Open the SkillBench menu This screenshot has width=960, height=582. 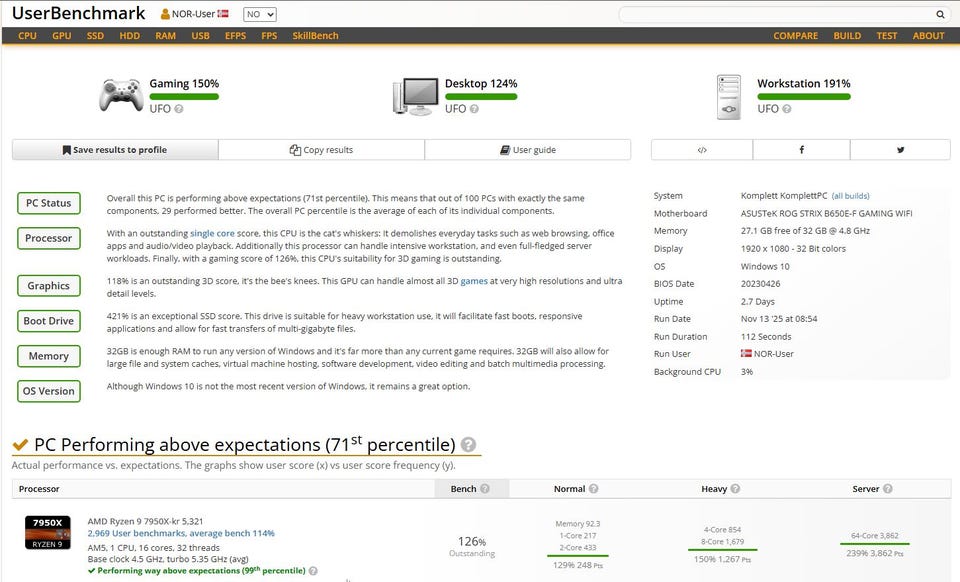[315, 35]
